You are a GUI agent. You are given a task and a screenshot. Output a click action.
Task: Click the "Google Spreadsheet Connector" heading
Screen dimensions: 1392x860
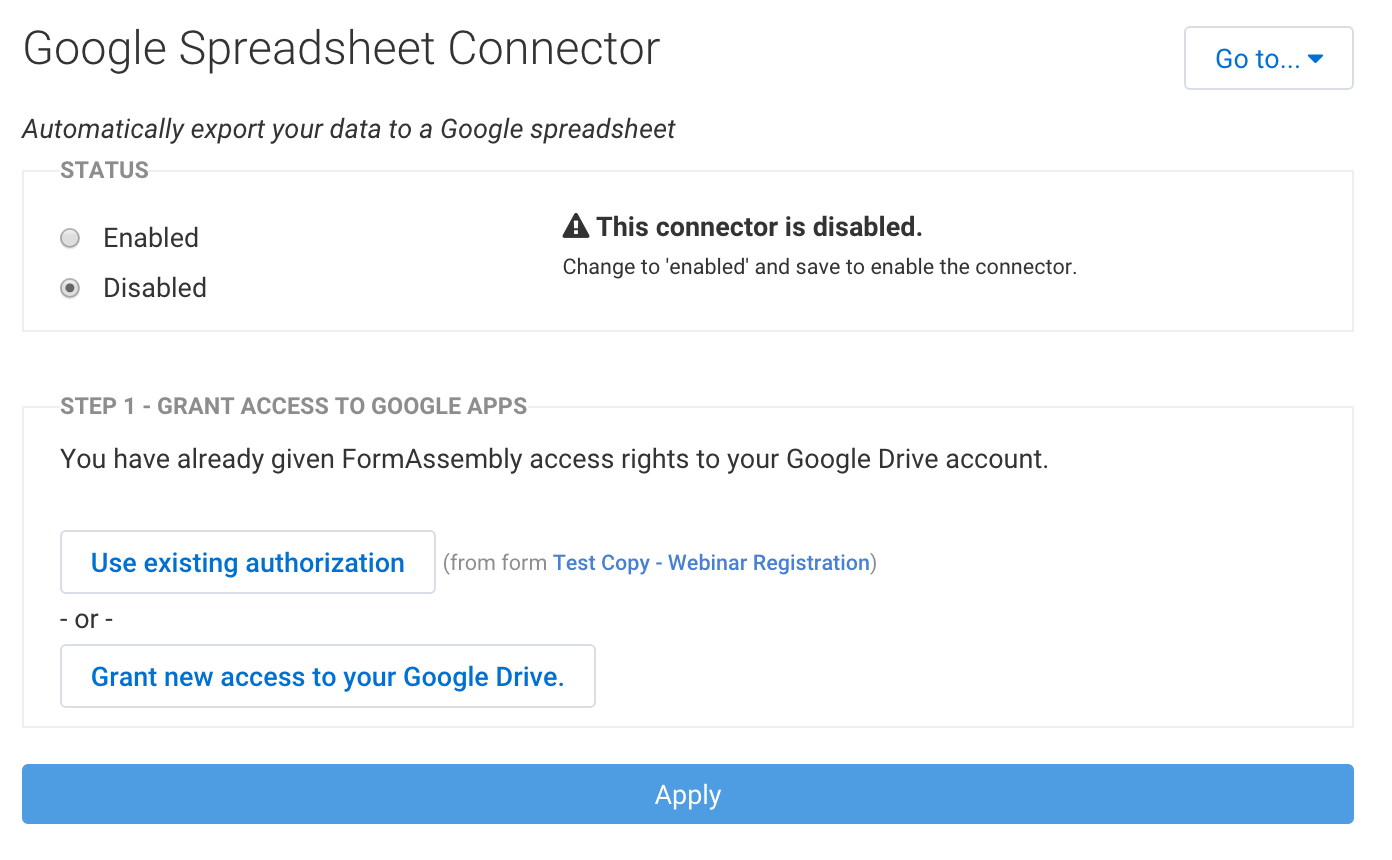click(342, 49)
